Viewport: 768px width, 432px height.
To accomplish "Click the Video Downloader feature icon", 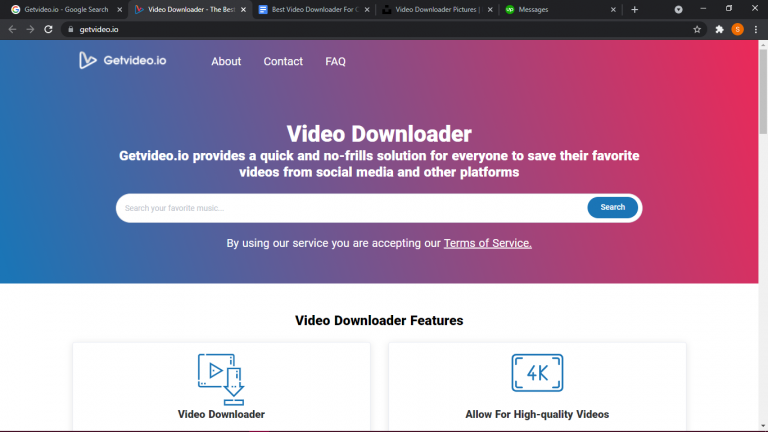I will click(x=221, y=379).
